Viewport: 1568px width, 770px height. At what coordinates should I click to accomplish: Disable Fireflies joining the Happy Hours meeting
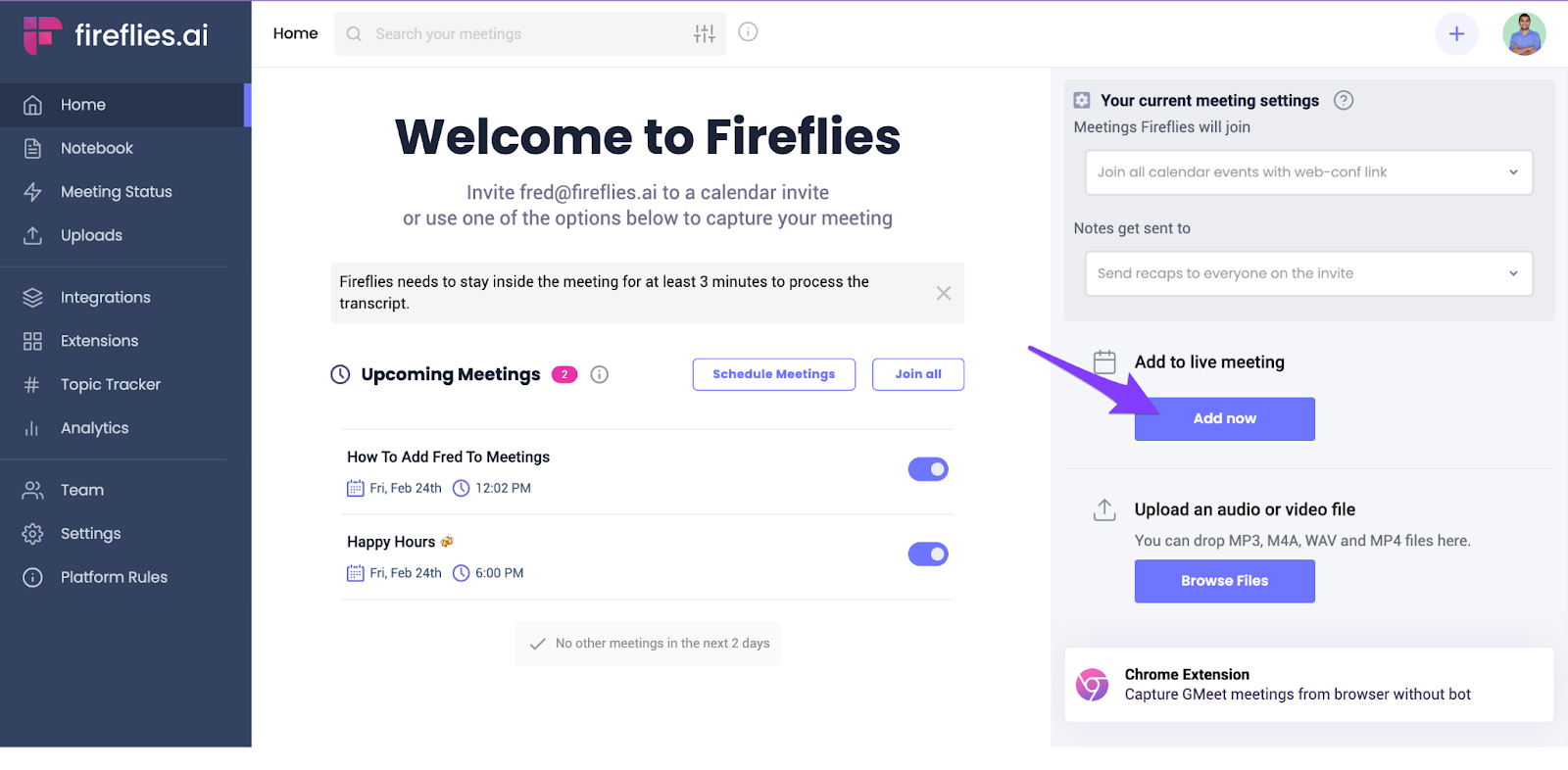[x=927, y=553]
